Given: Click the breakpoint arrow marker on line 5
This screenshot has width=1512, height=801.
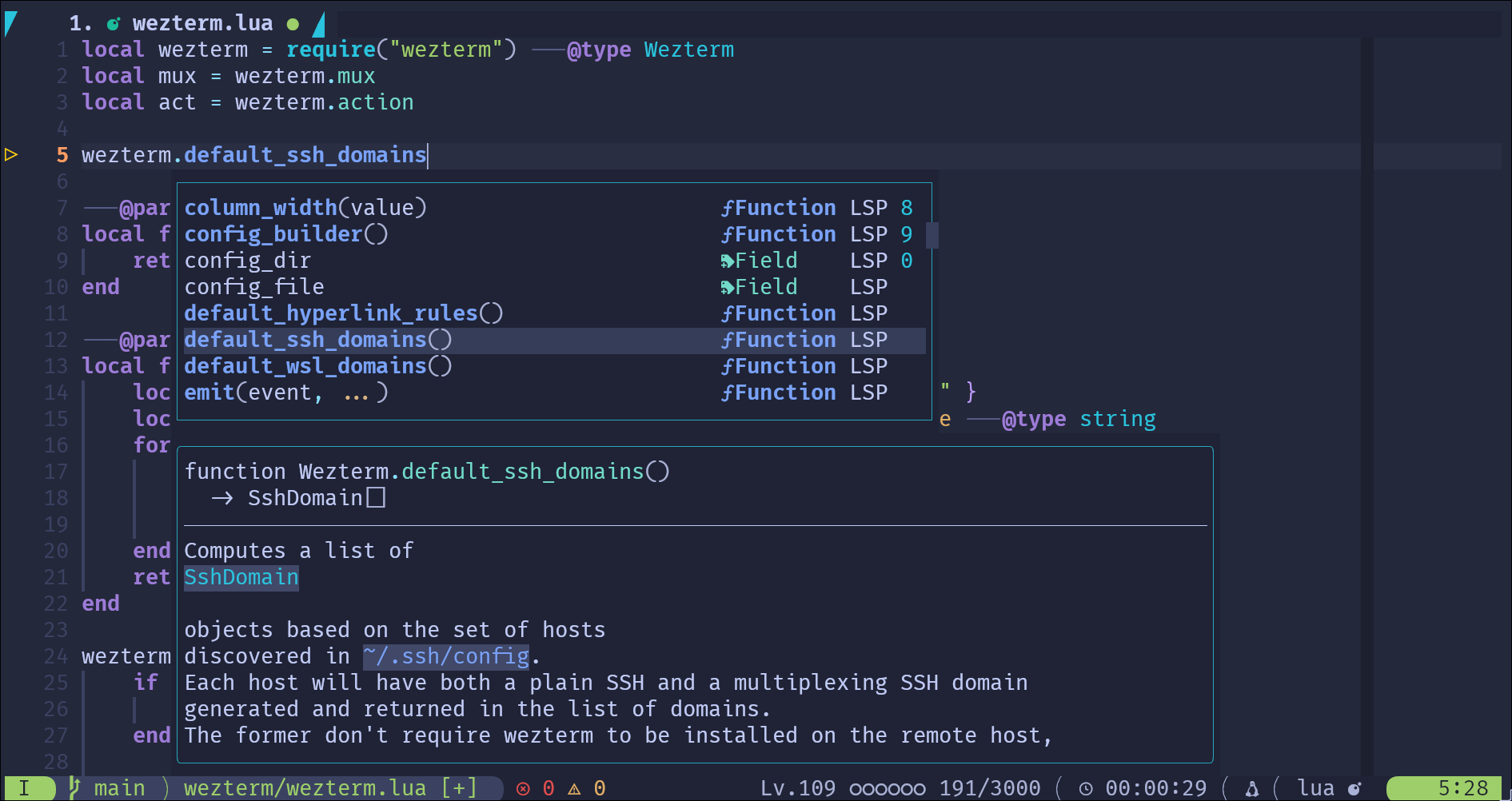Looking at the screenshot, I should (x=11, y=154).
